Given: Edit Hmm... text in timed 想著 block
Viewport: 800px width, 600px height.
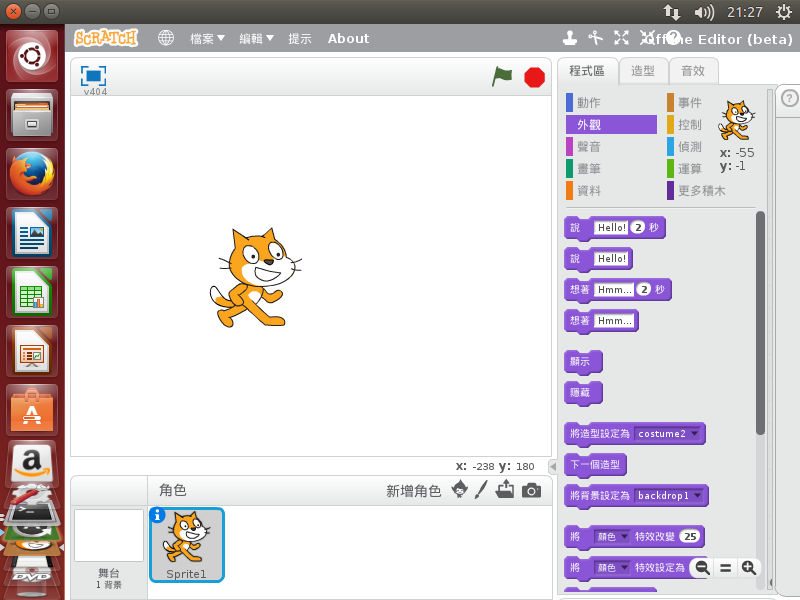Looking at the screenshot, I should click(x=614, y=290).
